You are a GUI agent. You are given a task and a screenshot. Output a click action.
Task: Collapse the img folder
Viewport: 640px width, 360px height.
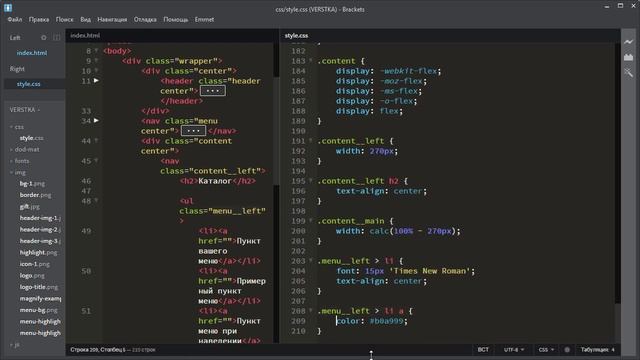tap(11, 173)
